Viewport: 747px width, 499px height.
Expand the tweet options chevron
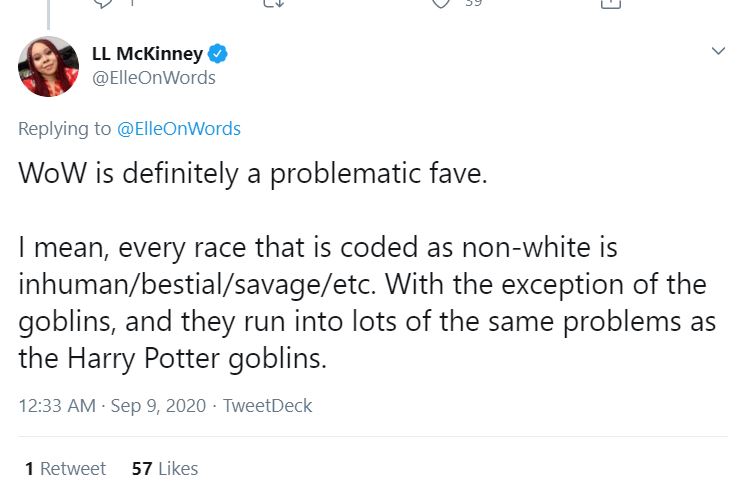click(717, 51)
